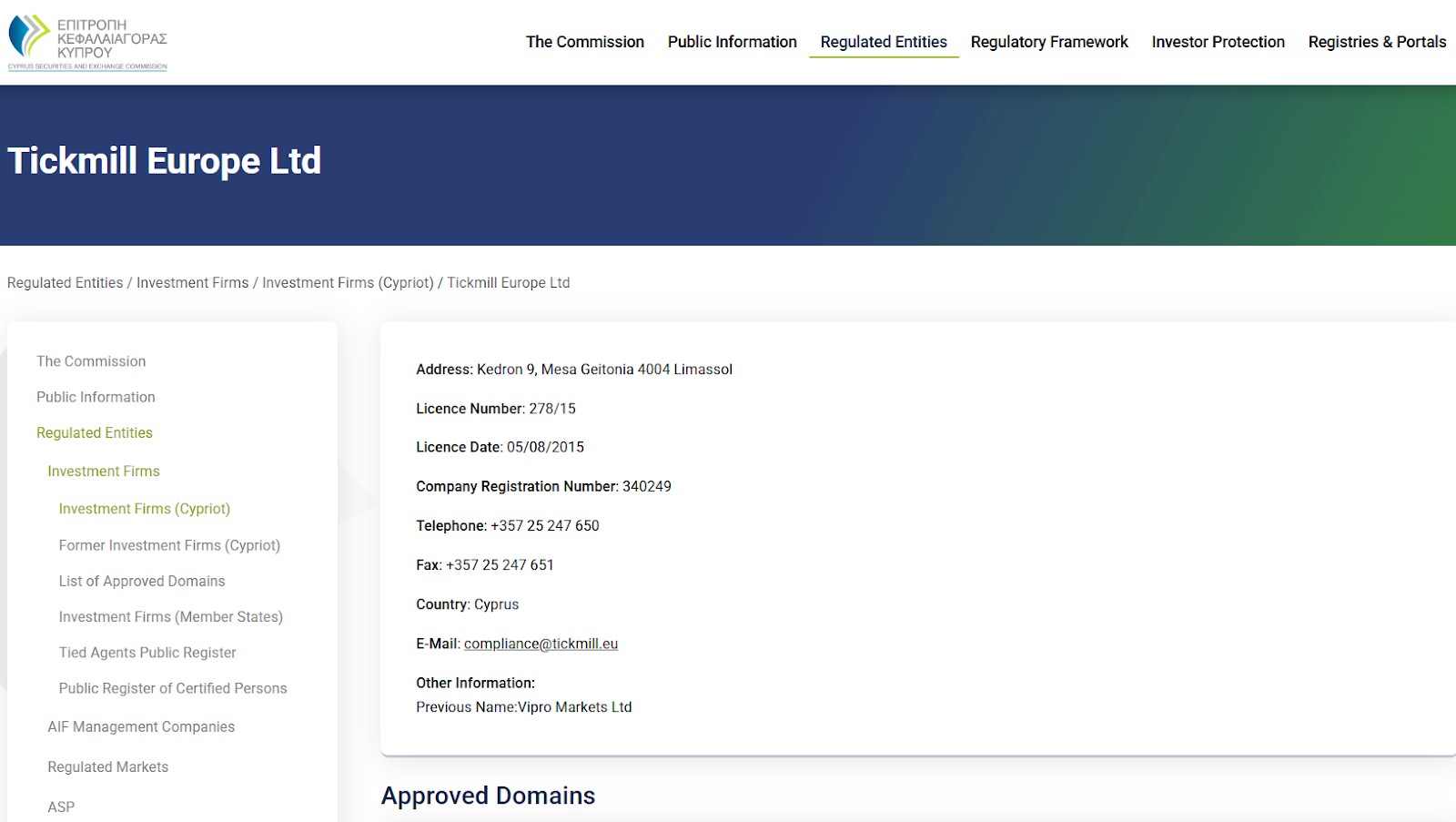This screenshot has width=1456, height=822.
Task: Open Investor Protection top menu
Action: [1218, 42]
